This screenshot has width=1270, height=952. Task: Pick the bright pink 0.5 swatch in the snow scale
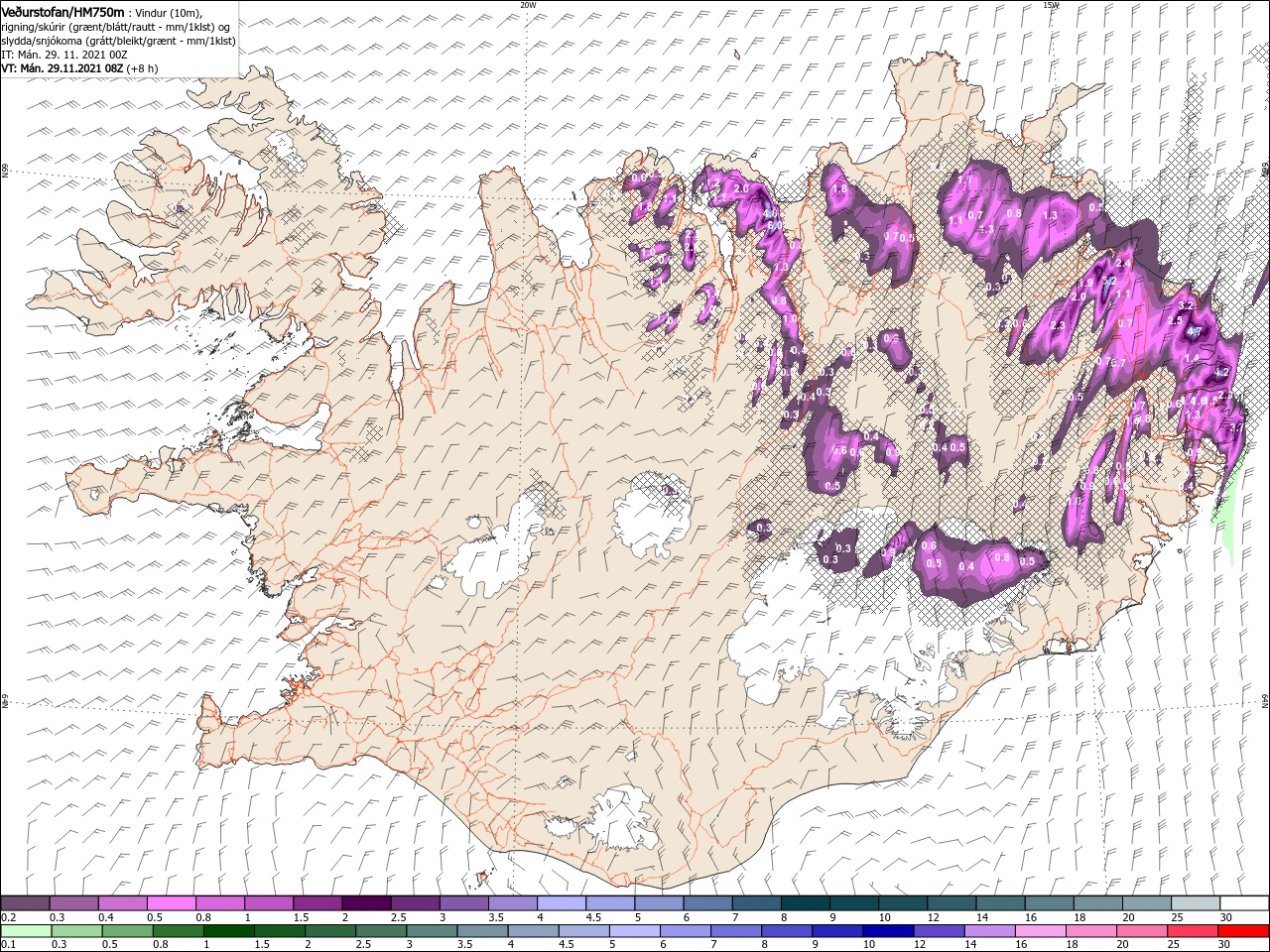click(x=171, y=902)
